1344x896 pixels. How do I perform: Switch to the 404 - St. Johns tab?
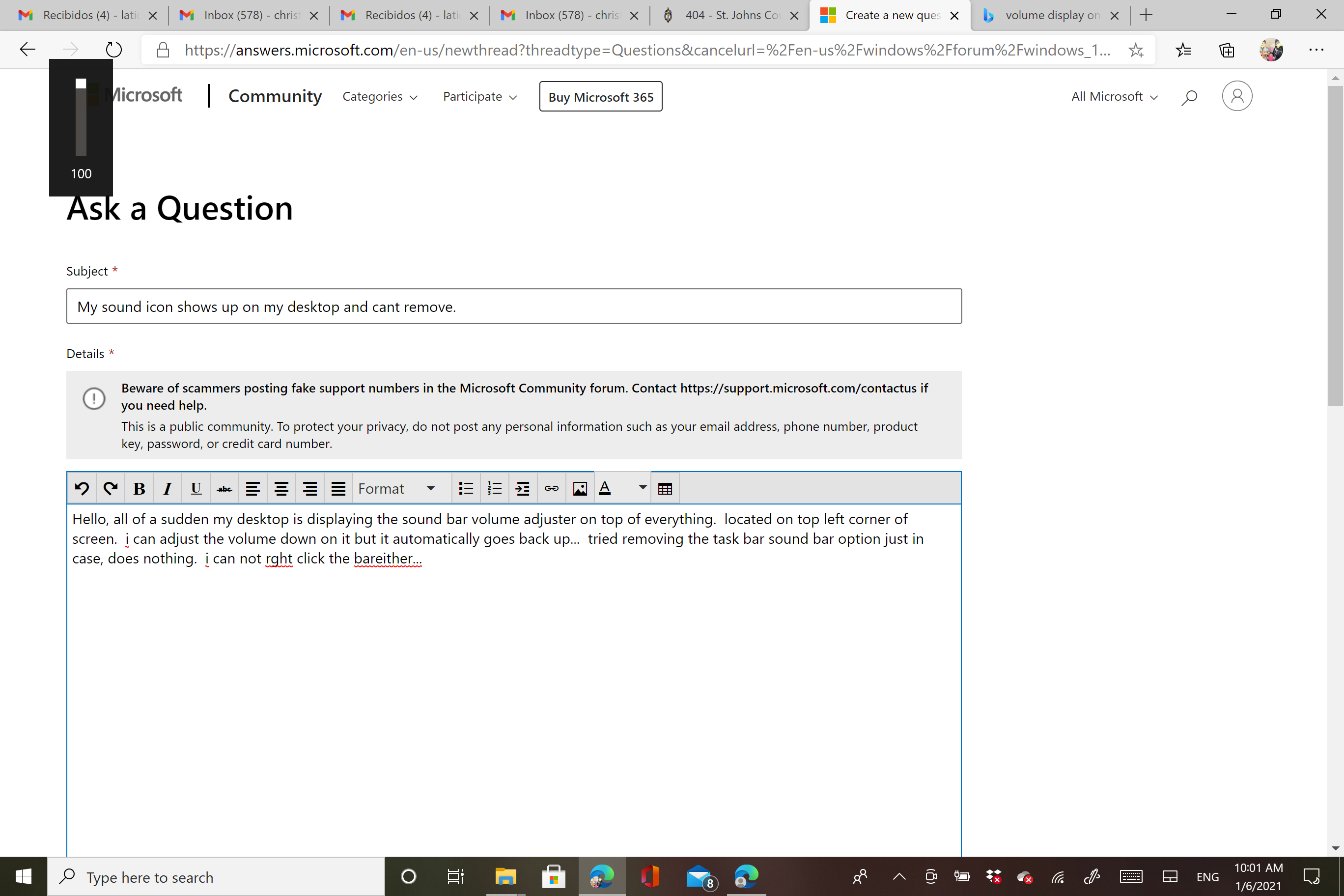click(x=729, y=15)
